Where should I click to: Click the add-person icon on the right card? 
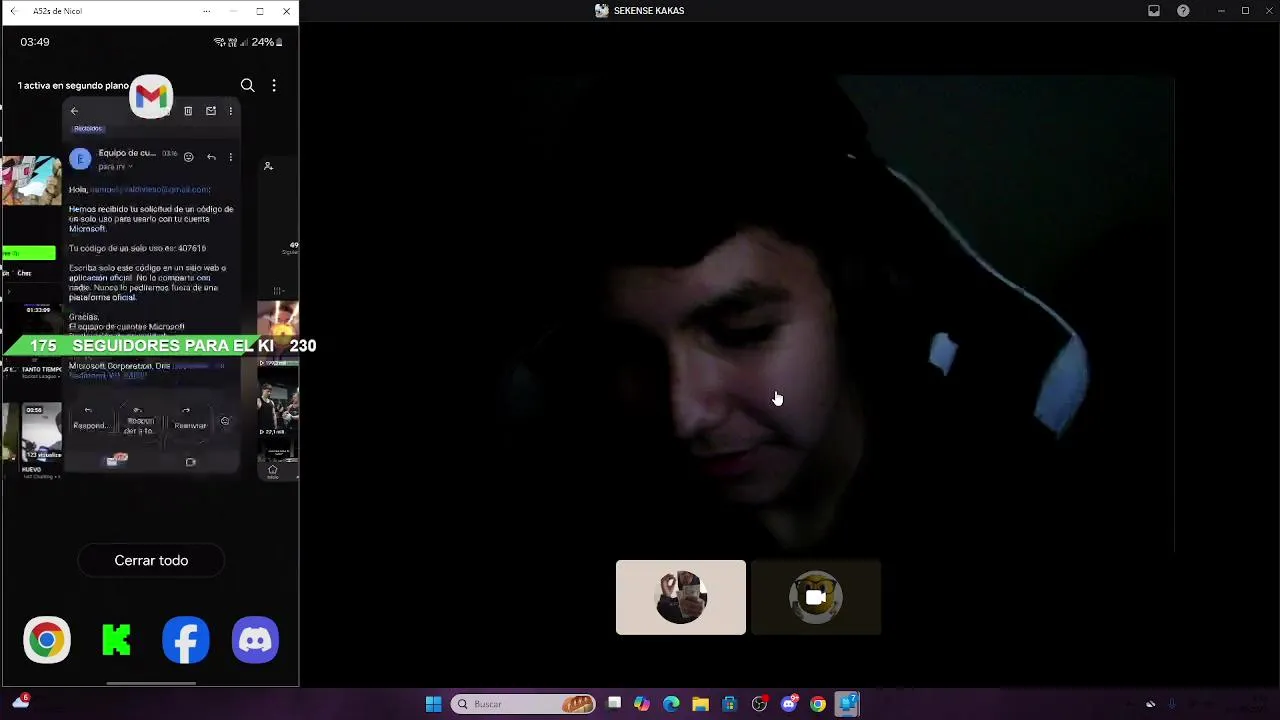268,166
